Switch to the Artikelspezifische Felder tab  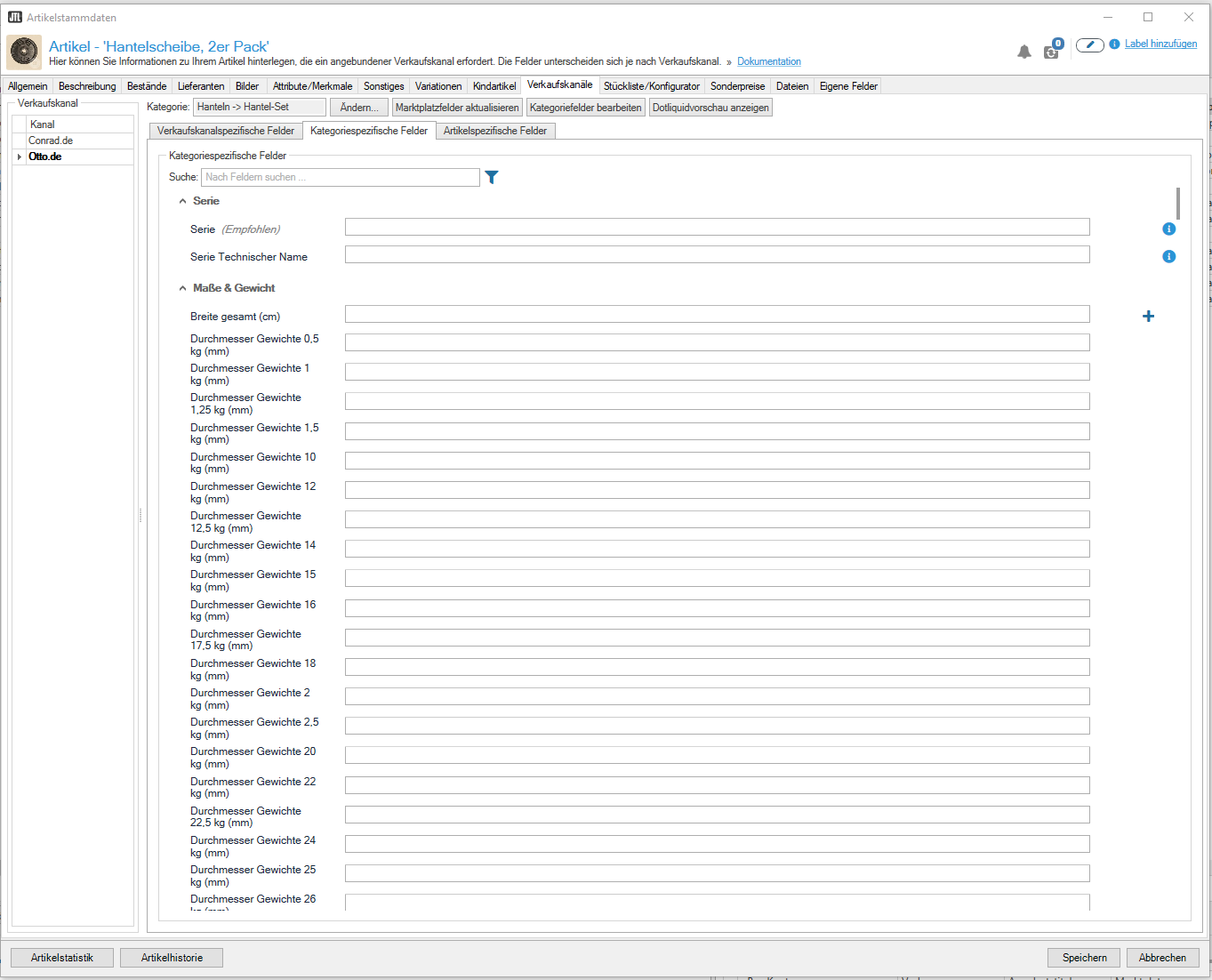point(495,131)
